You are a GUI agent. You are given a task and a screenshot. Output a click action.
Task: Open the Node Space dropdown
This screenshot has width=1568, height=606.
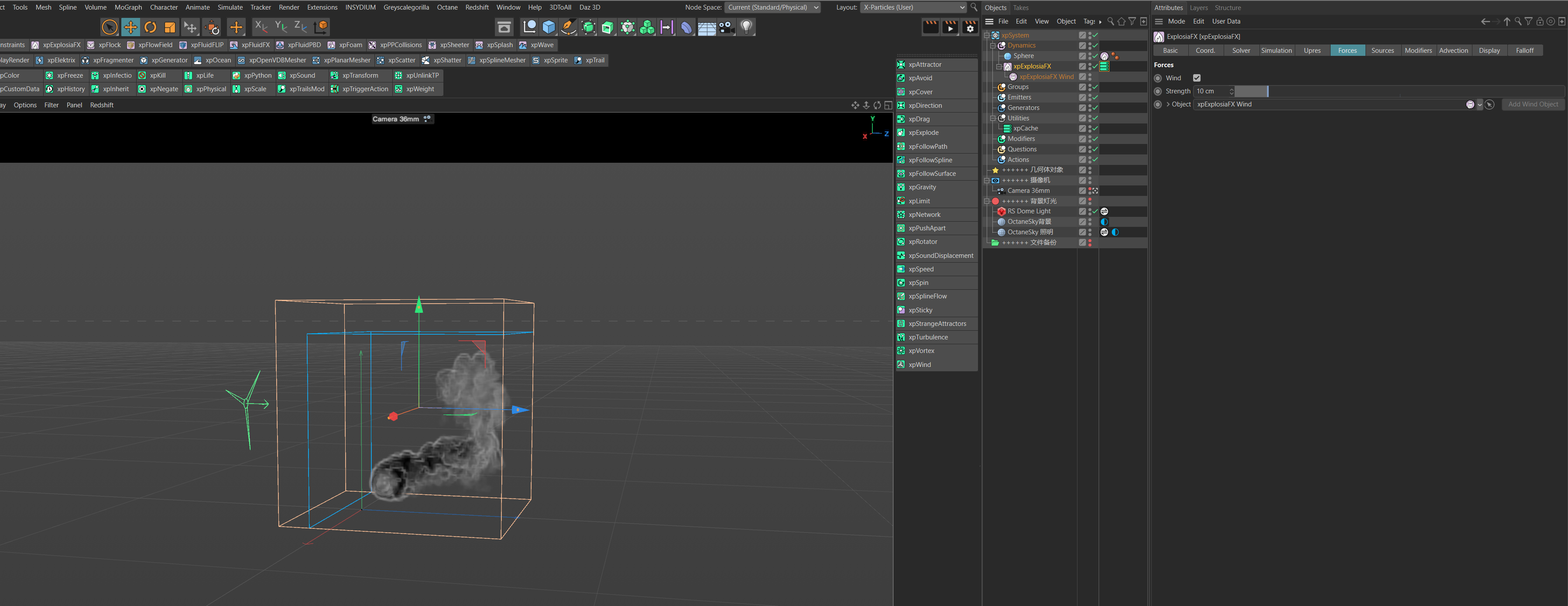(772, 7)
